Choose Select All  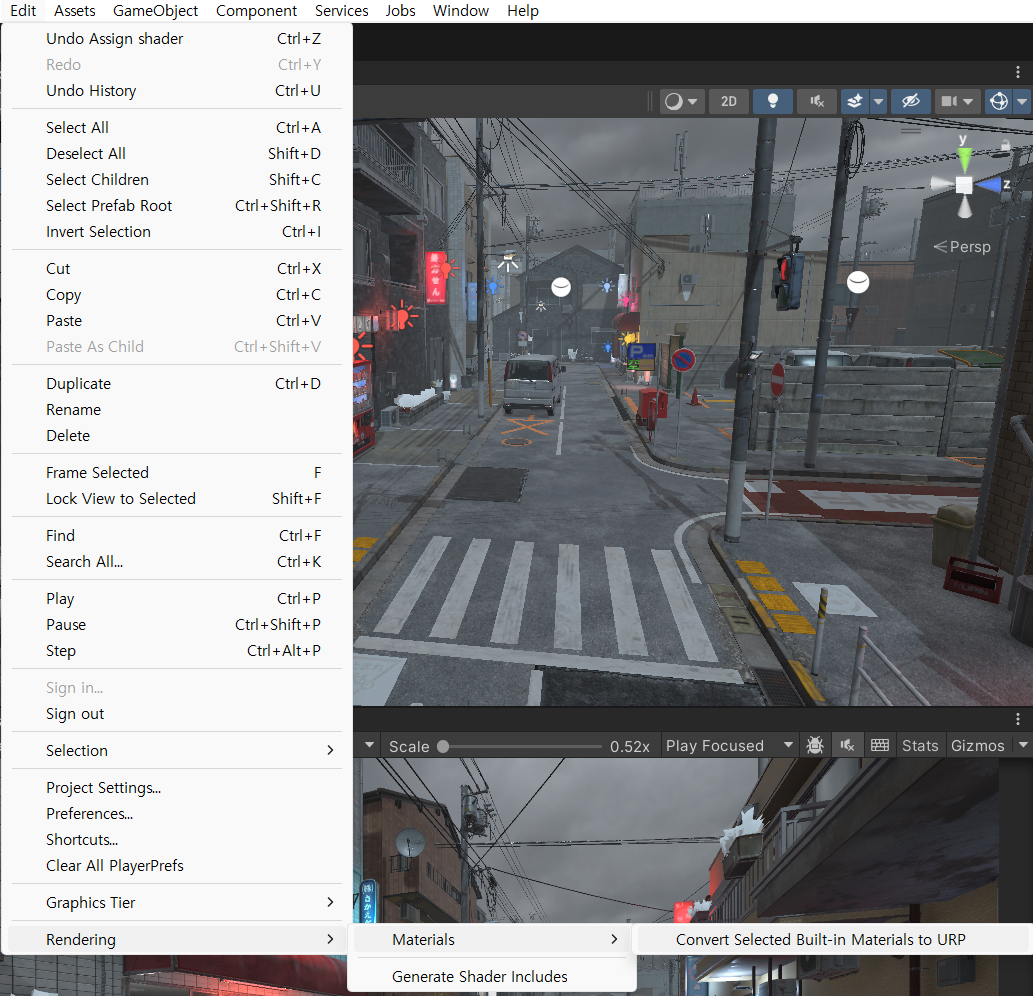point(177,128)
